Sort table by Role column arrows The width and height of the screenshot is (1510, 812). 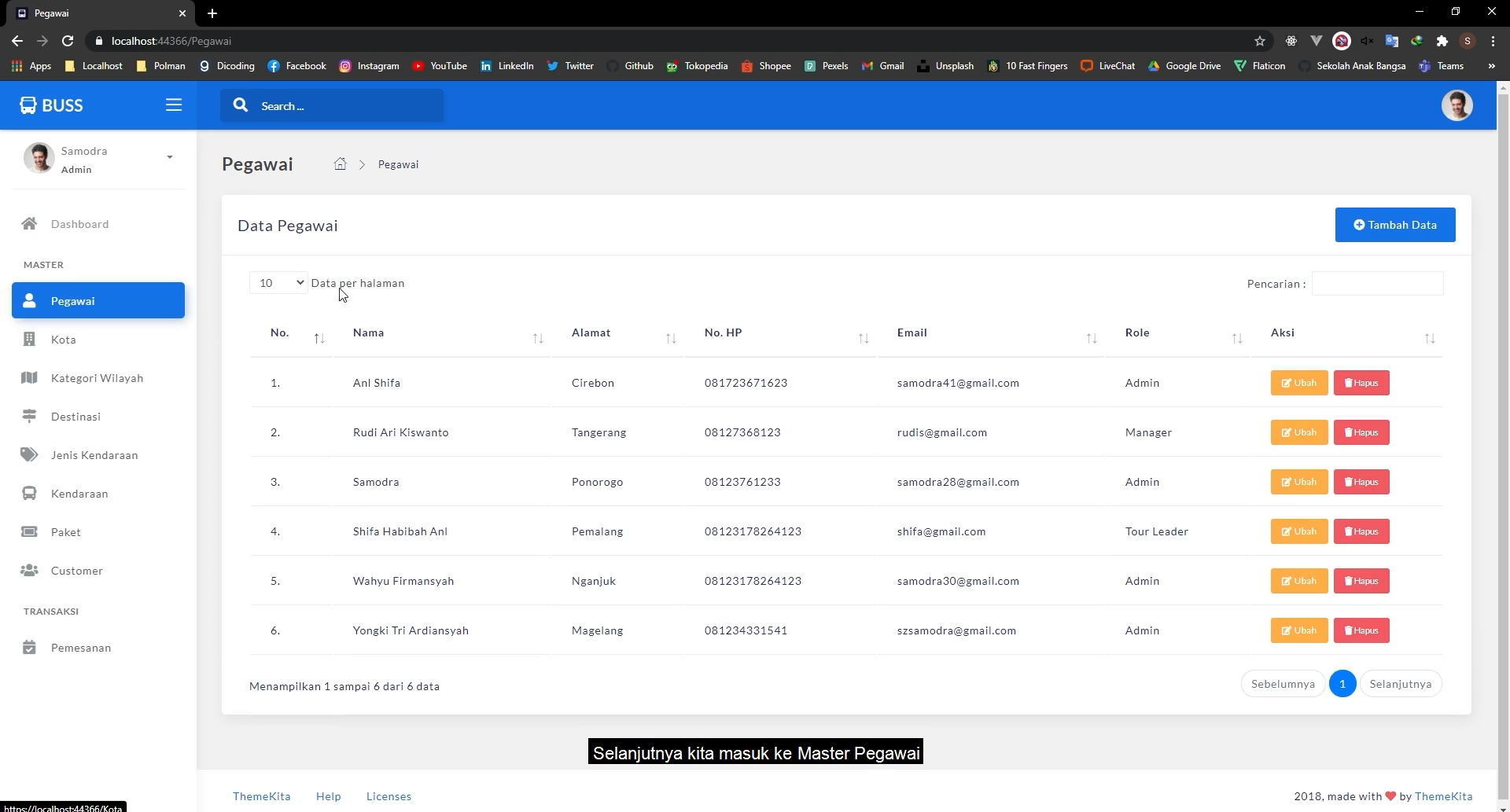(1237, 338)
